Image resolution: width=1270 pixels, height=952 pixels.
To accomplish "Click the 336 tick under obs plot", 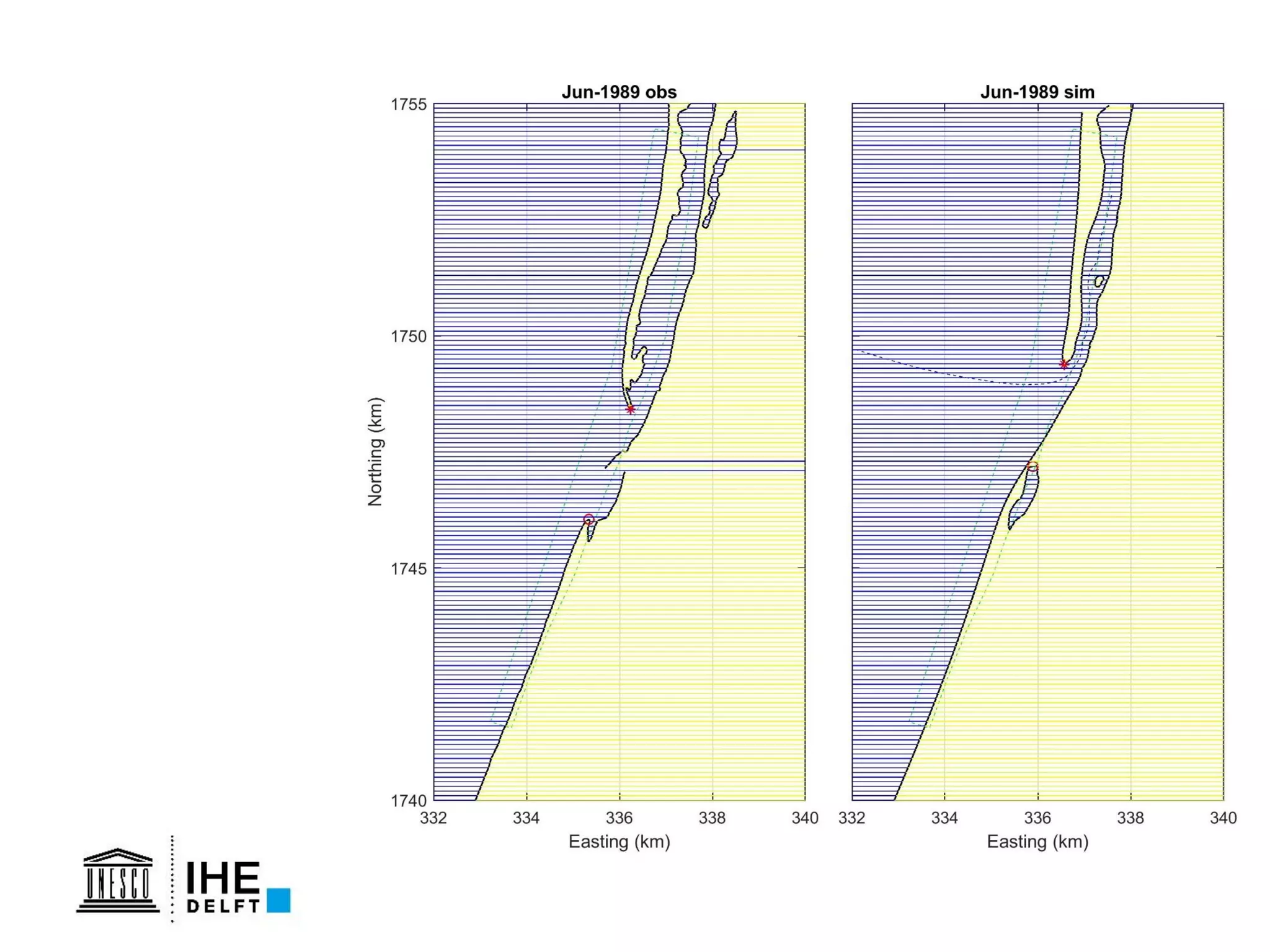I will pos(619,818).
